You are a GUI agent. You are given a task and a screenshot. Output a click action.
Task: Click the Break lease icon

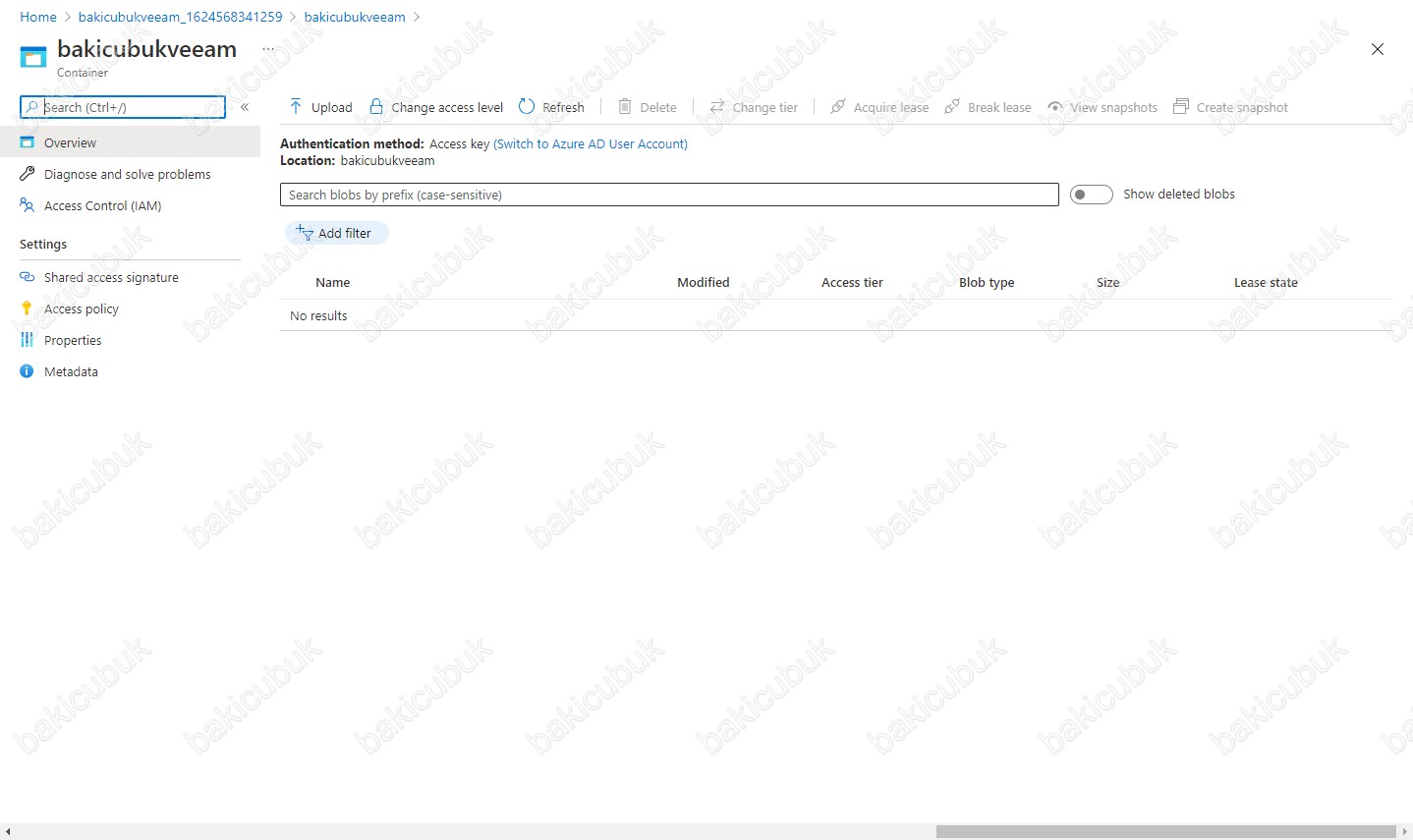coord(952,107)
